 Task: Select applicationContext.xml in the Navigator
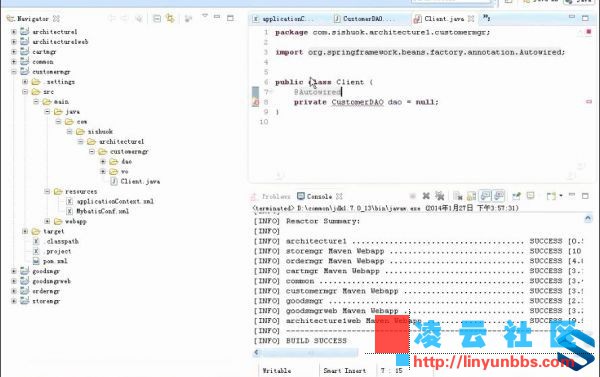point(115,201)
